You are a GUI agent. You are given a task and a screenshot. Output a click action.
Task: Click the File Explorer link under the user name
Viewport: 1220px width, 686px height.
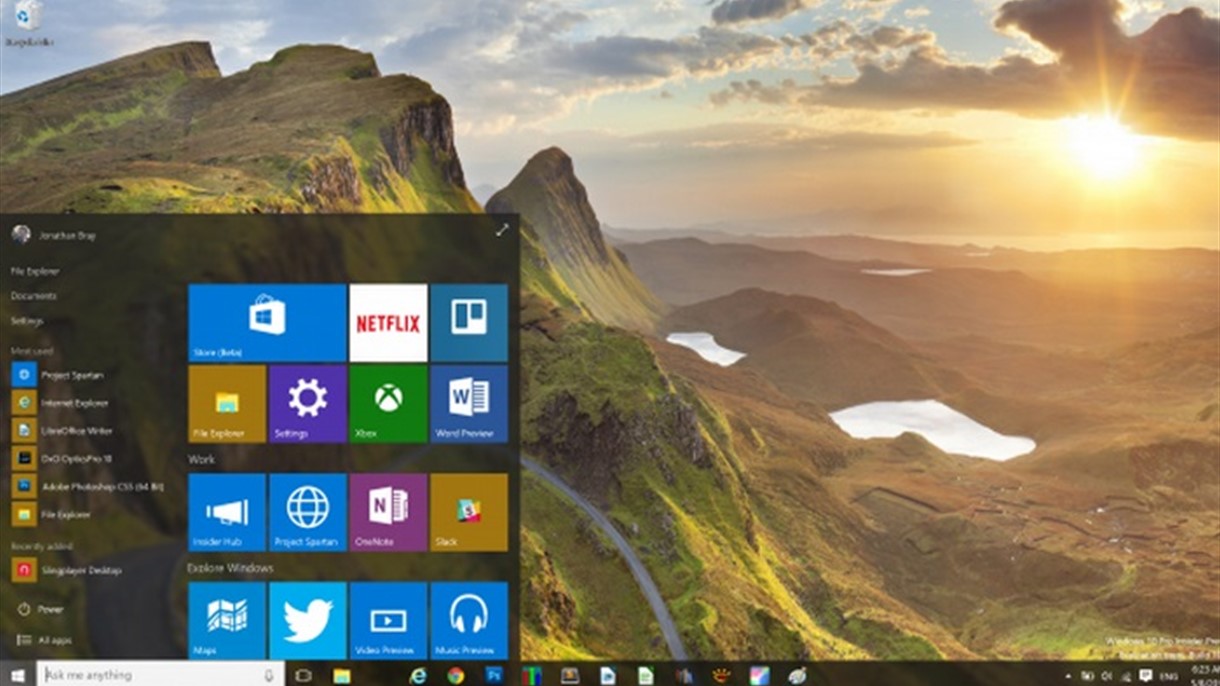[x=35, y=271]
